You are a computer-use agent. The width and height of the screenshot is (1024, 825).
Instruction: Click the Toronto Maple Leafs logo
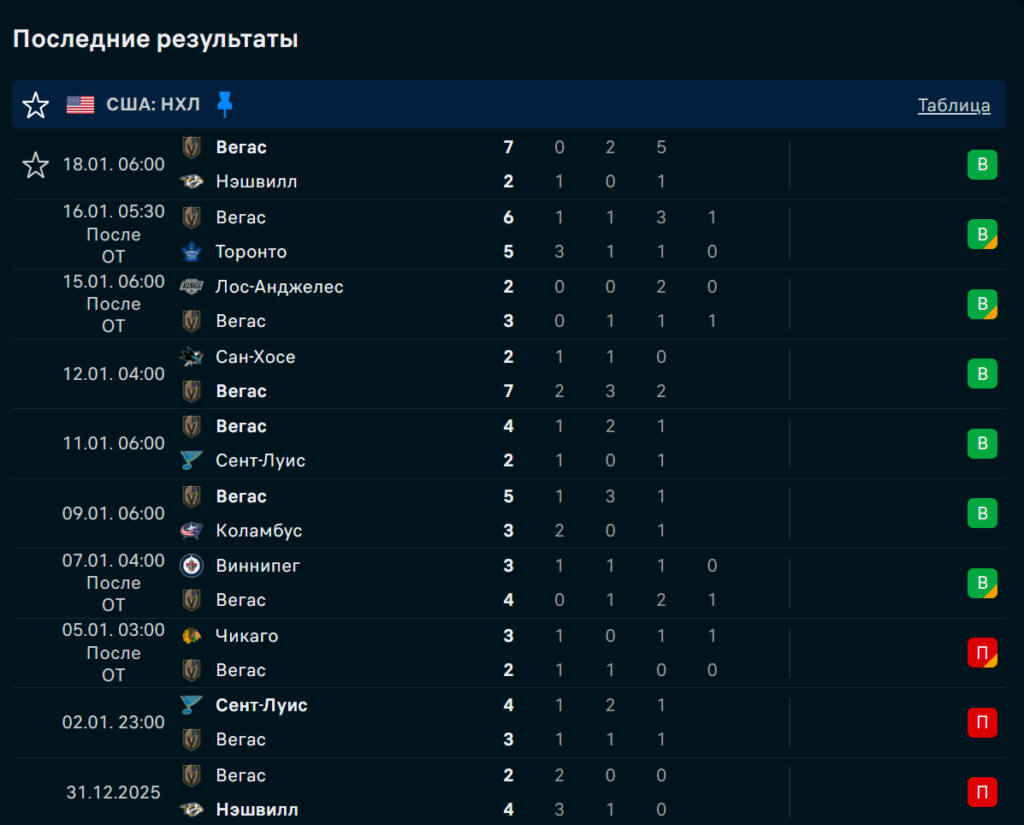(x=191, y=252)
